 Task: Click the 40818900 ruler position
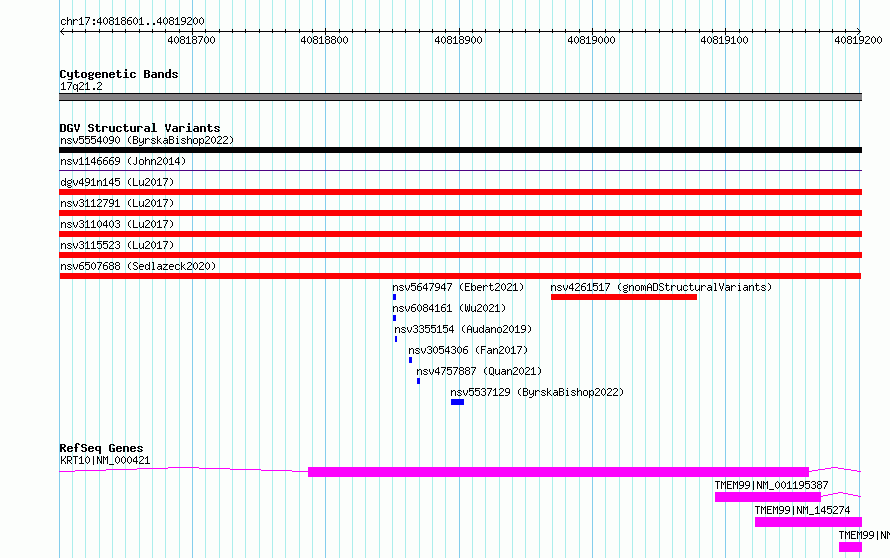tap(458, 40)
